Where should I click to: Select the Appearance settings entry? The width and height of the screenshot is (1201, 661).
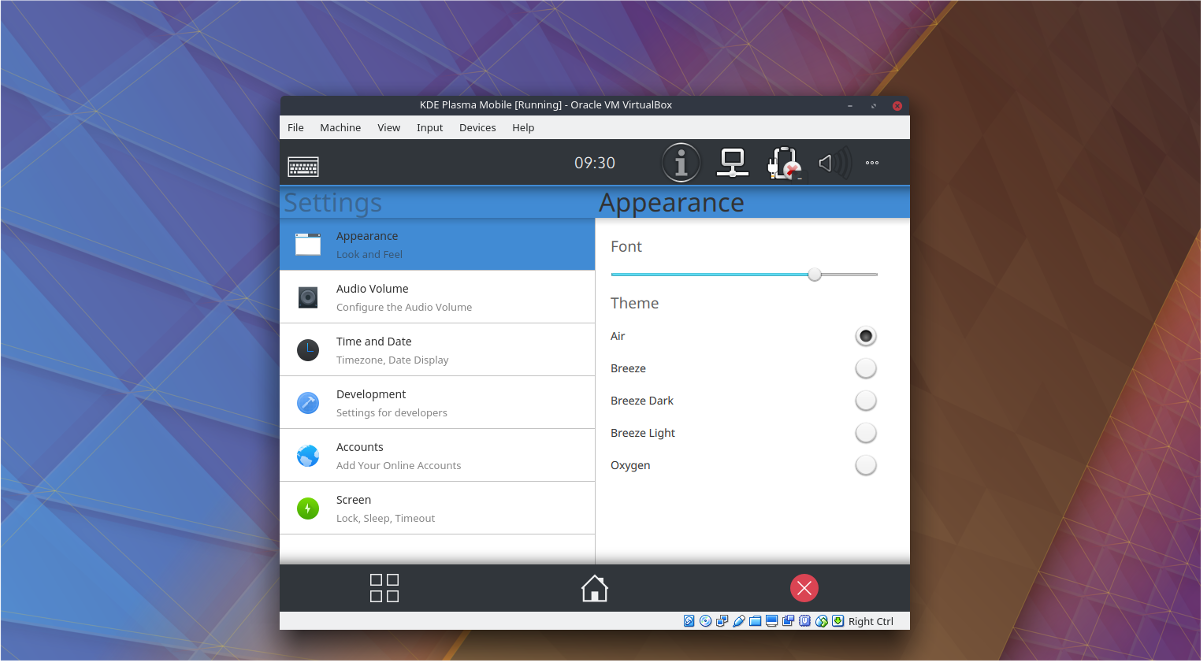click(437, 244)
